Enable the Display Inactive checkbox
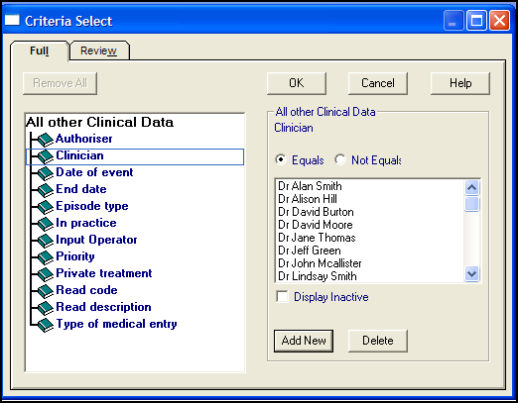This screenshot has height=403, width=518. tap(282, 296)
